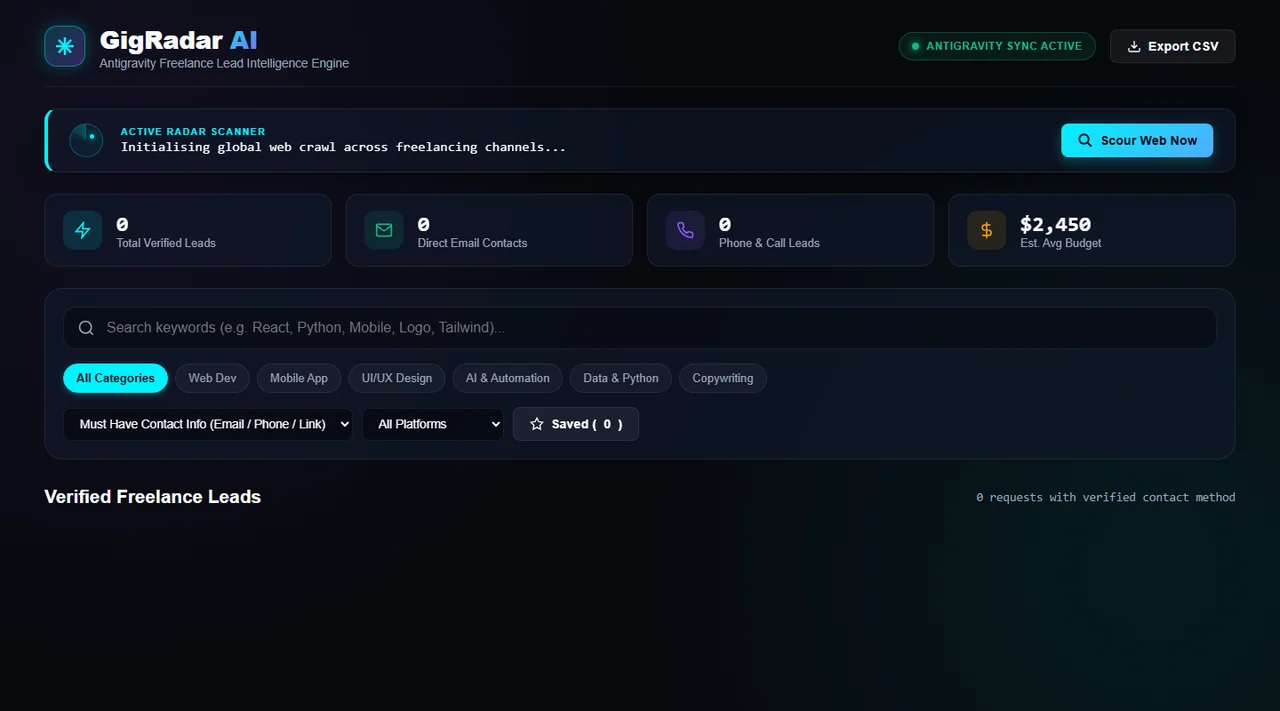The height and width of the screenshot is (711, 1280).
Task: Pick the Copywriting category chip
Action: (x=723, y=378)
